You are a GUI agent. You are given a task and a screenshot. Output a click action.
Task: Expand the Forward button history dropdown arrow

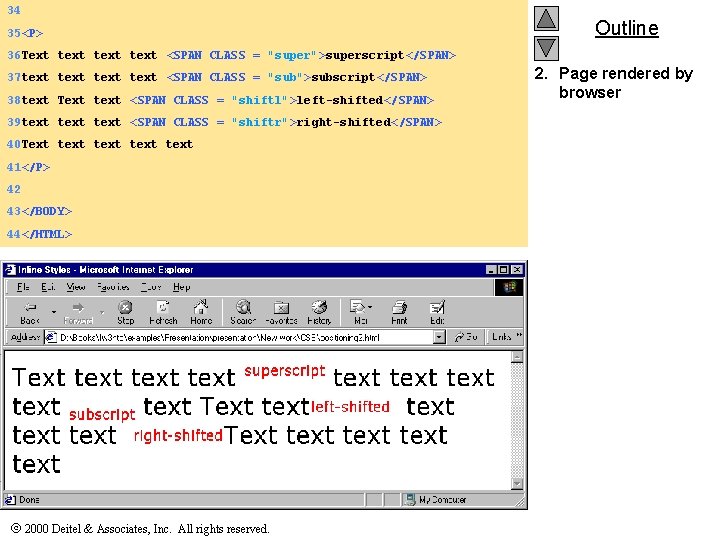click(101, 312)
